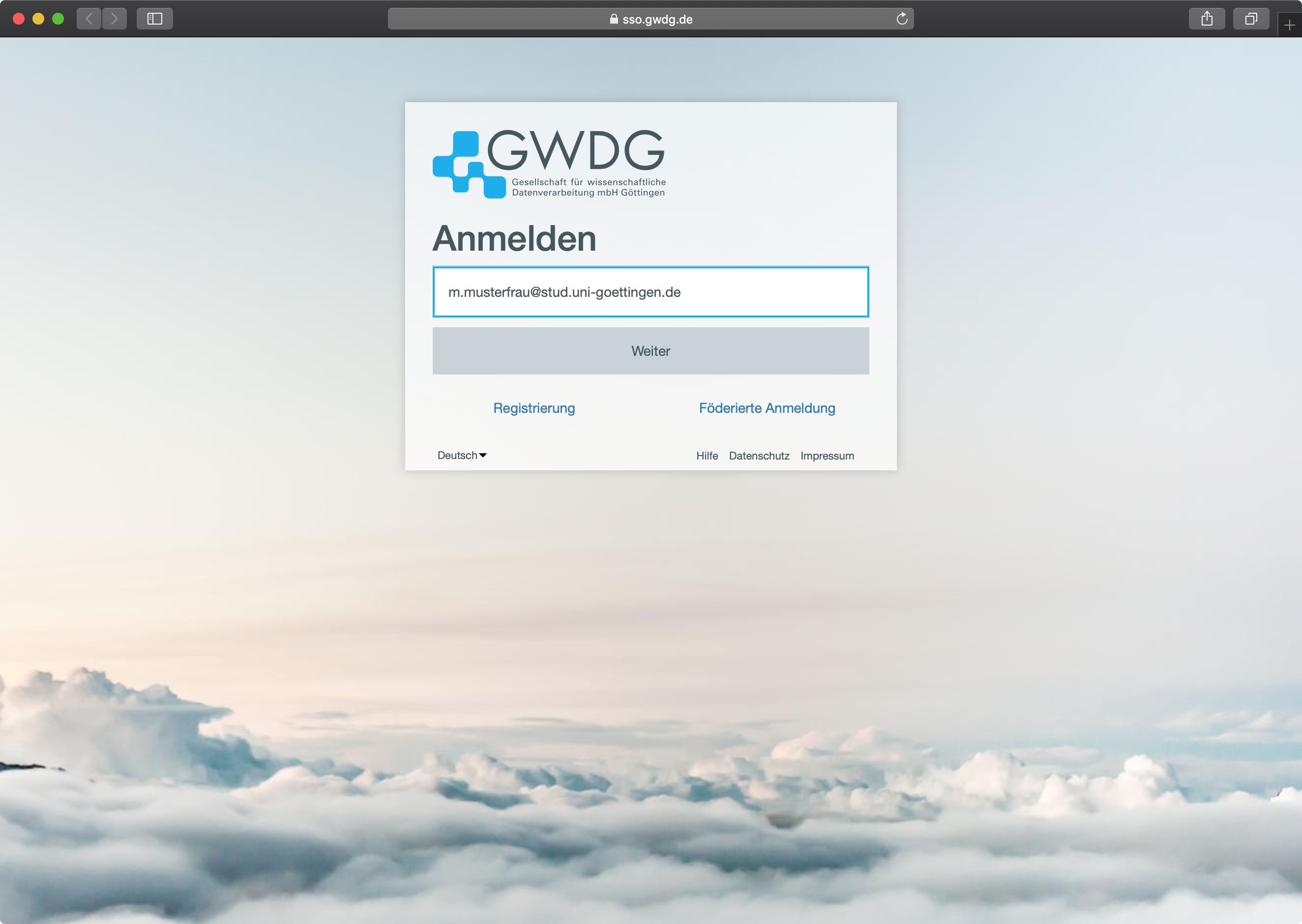Open the Registrierung link

[534, 408]
